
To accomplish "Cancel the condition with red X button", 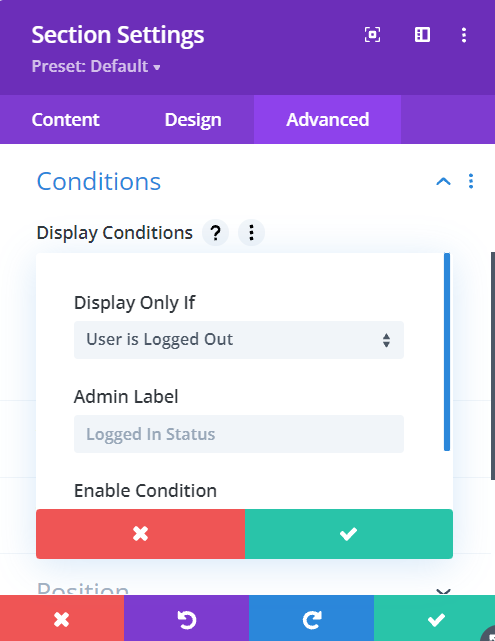I will [x=140, y=533].
